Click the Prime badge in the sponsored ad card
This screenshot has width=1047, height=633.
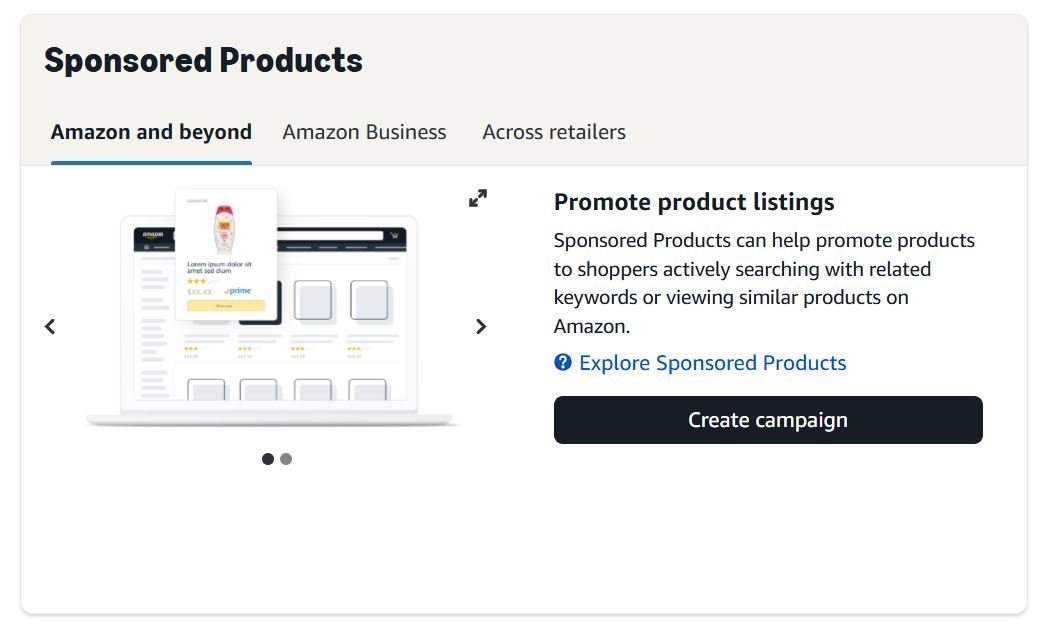[239, 290]
